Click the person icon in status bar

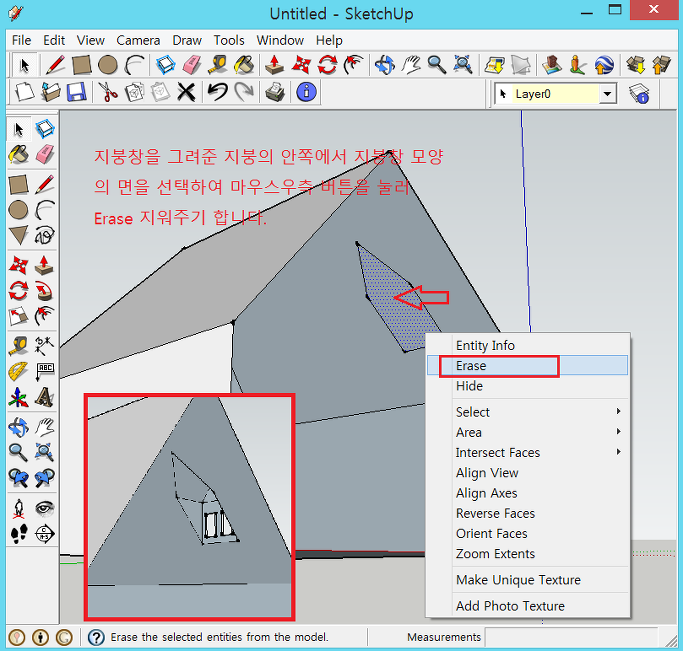[41, 638]
